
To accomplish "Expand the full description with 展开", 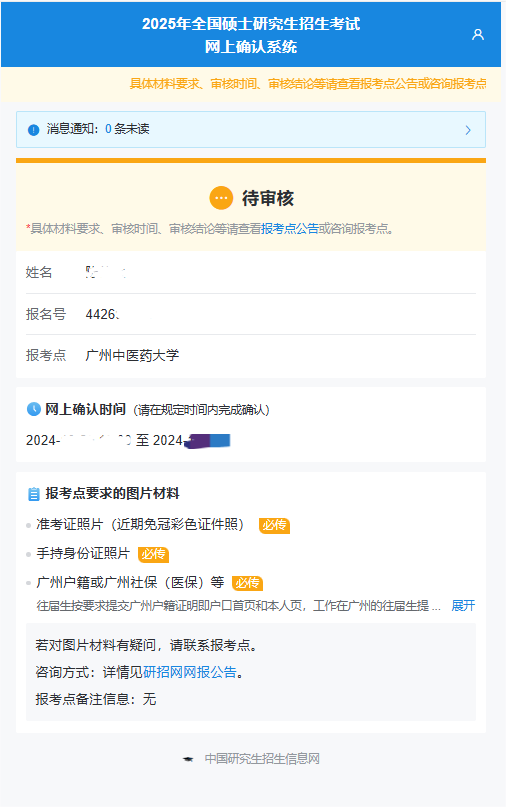I will click(x=463, y=606).
